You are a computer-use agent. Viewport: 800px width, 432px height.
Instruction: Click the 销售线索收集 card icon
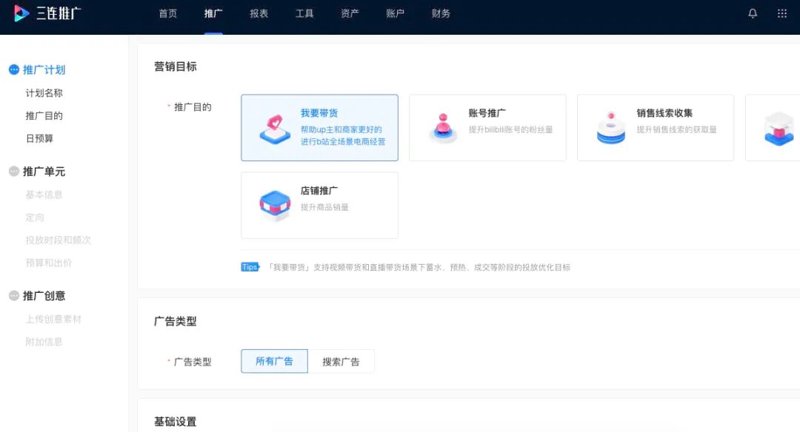[x=611, y=128]
